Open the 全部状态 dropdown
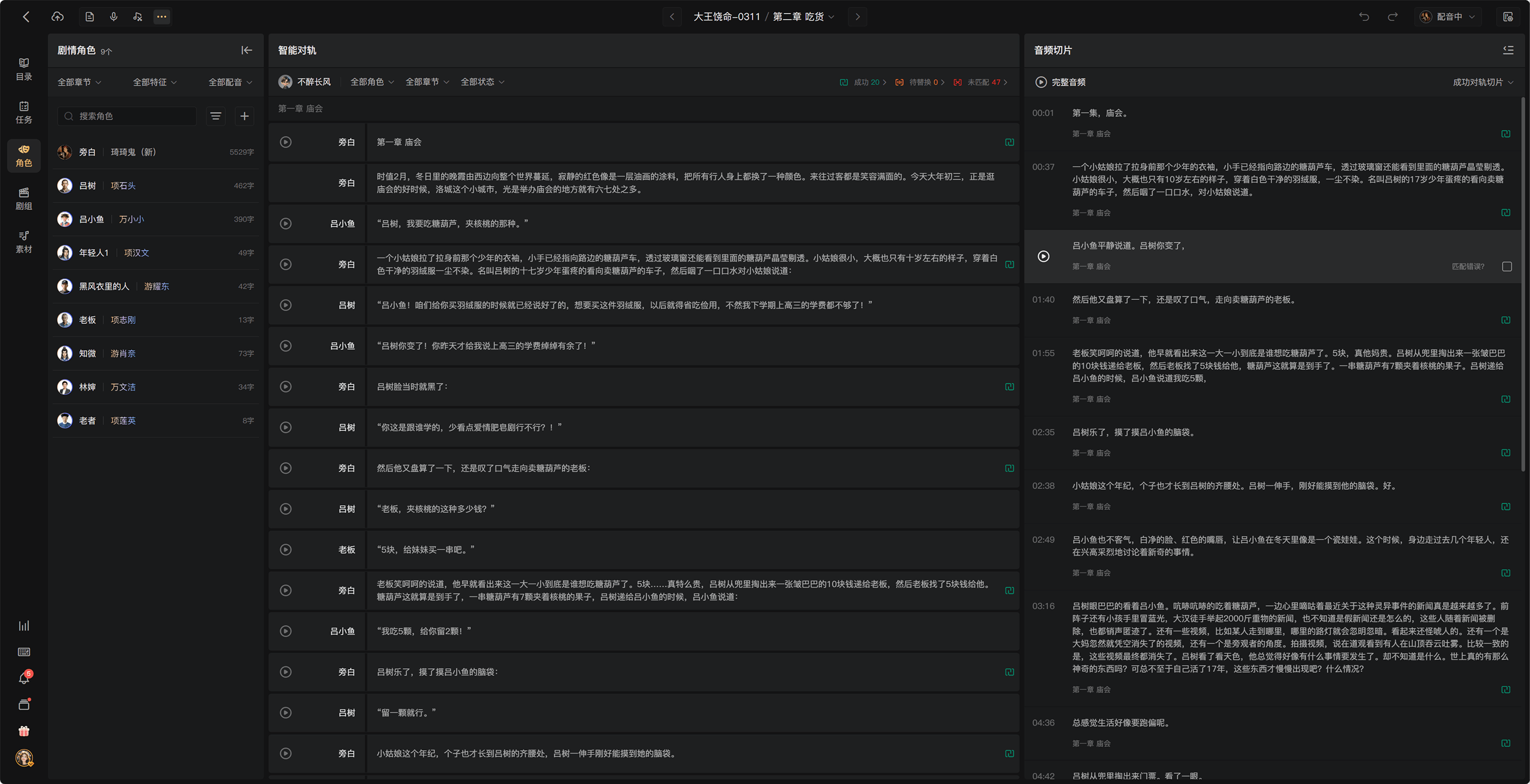Screen dimensions: 1530x784 tap(482, 82)
